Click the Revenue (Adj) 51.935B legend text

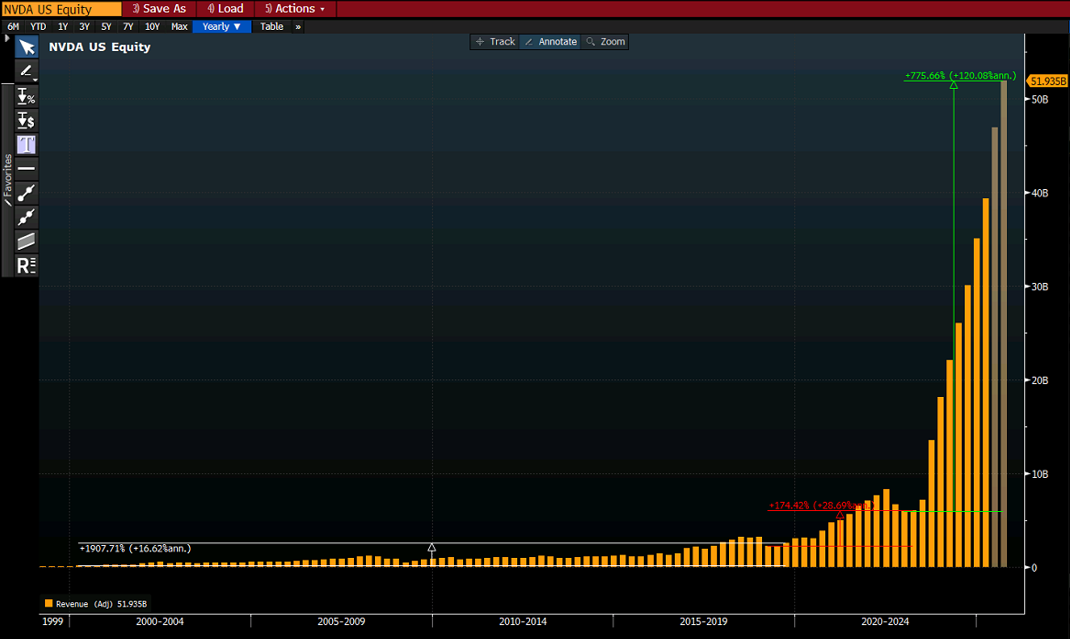coord(101,604)
